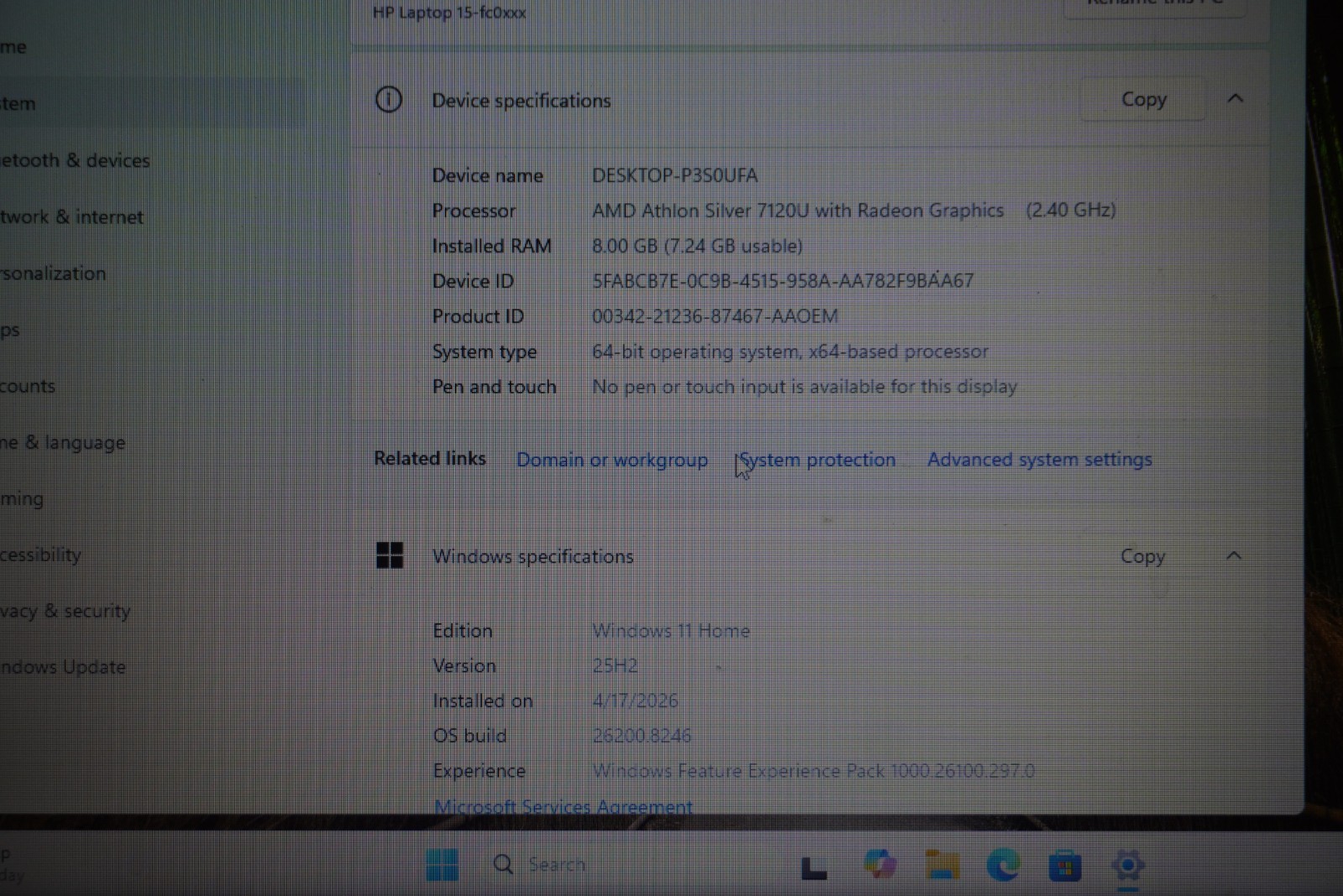Select the Home item in the sidebar
The image size is (1343, 896).
13,48
